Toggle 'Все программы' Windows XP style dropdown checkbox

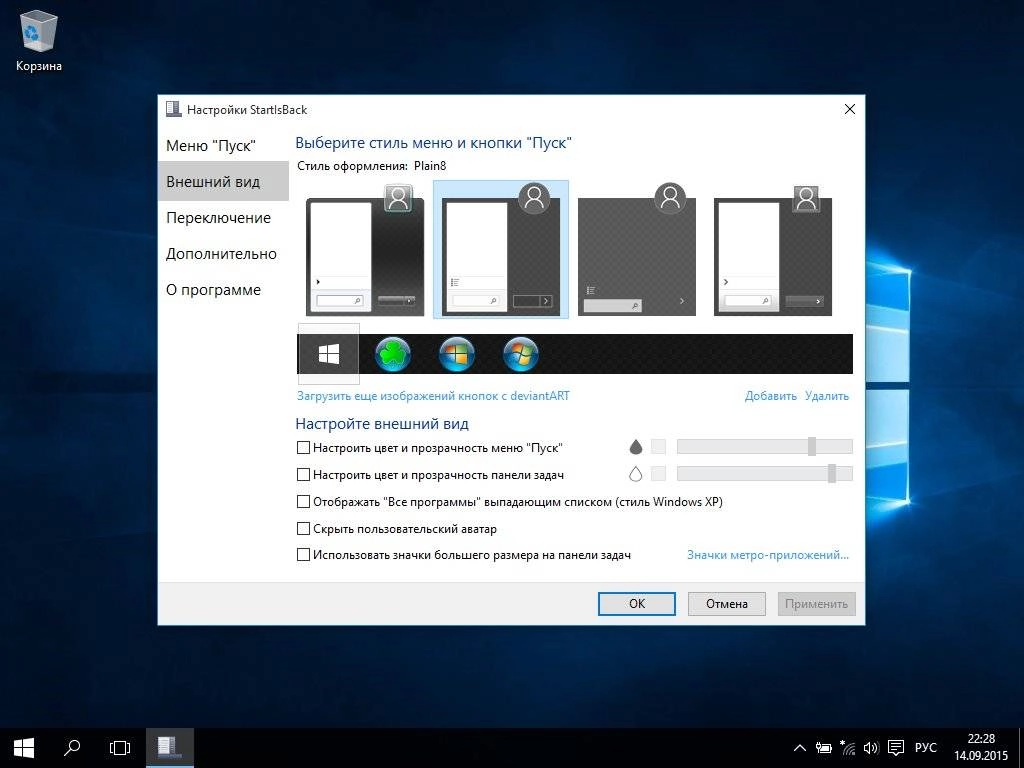coord(303,502)
